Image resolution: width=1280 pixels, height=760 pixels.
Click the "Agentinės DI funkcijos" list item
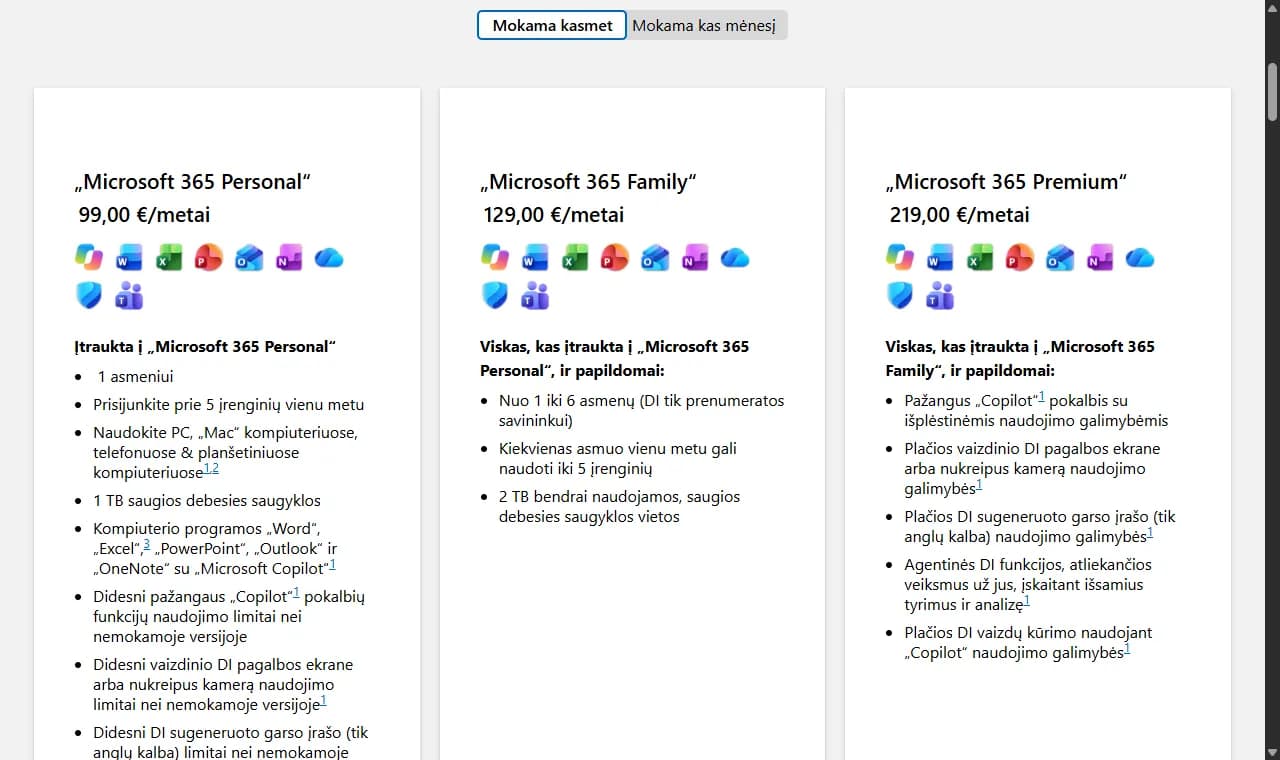tap(1028, 585)
